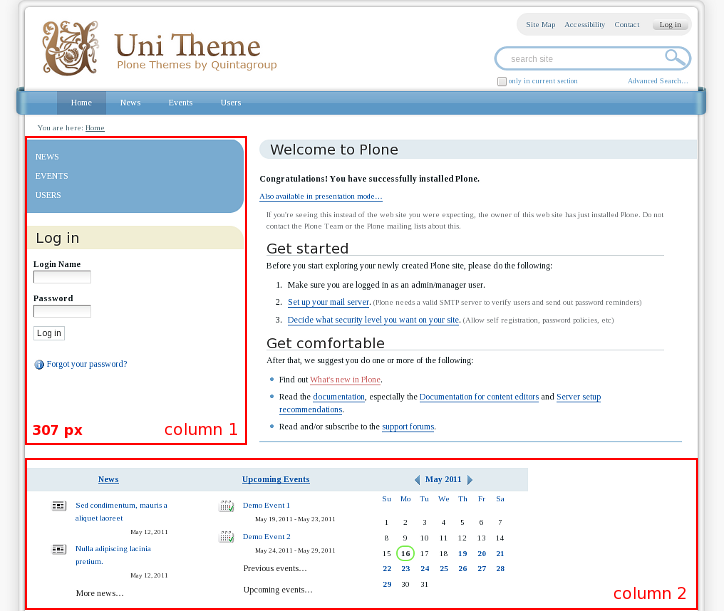Click calendar icon beside Demo Event 2
This screenshot has height=611, width=724.
pyautogui.click(x=226, y=537)
